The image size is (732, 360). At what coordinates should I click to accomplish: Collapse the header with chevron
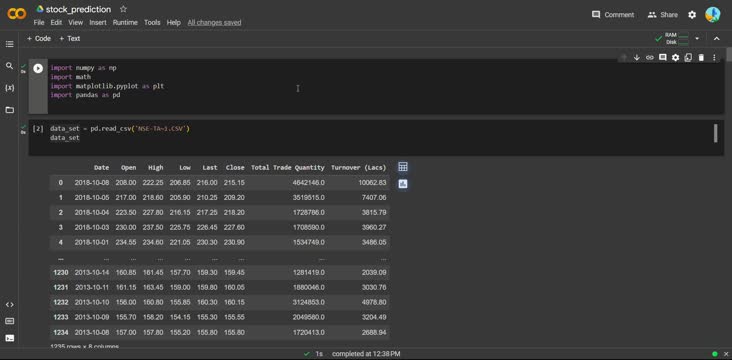point(717,38)
